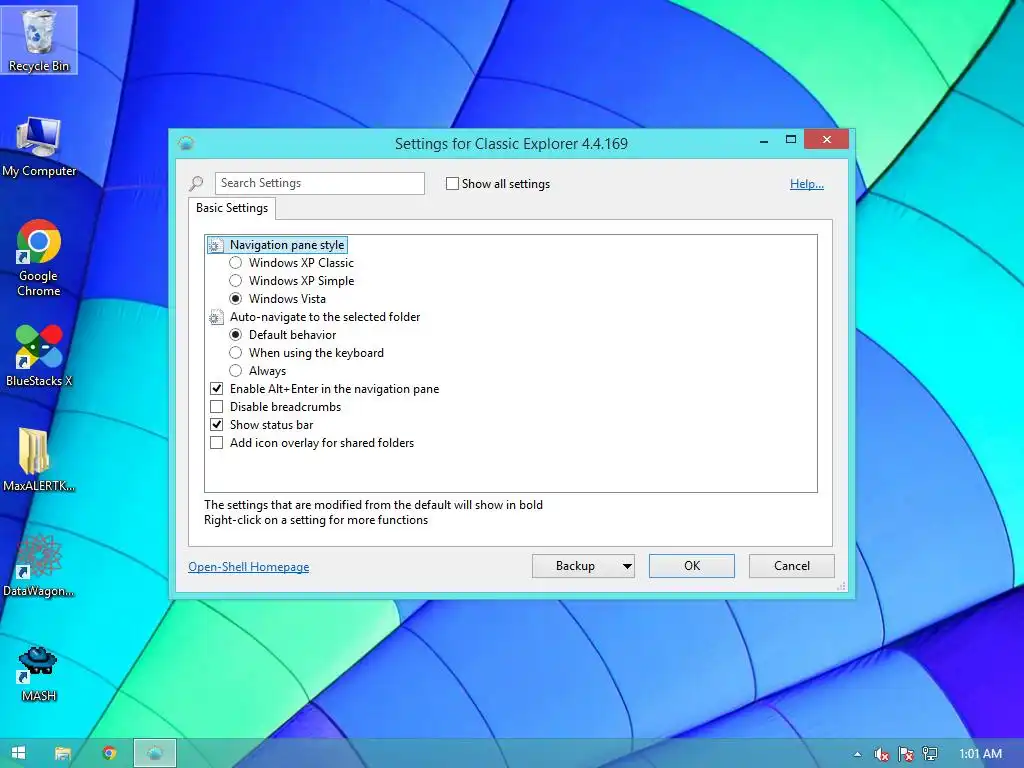Viewport: 1024px width, 768px height.
Task: Enable the Show all settings checkbox
Action: [452, 184]
